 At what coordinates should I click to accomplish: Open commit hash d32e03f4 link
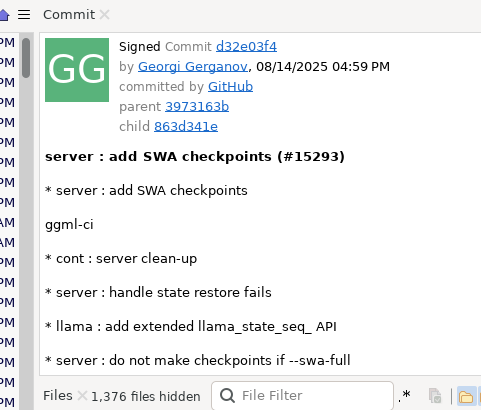tap(246, 47)
